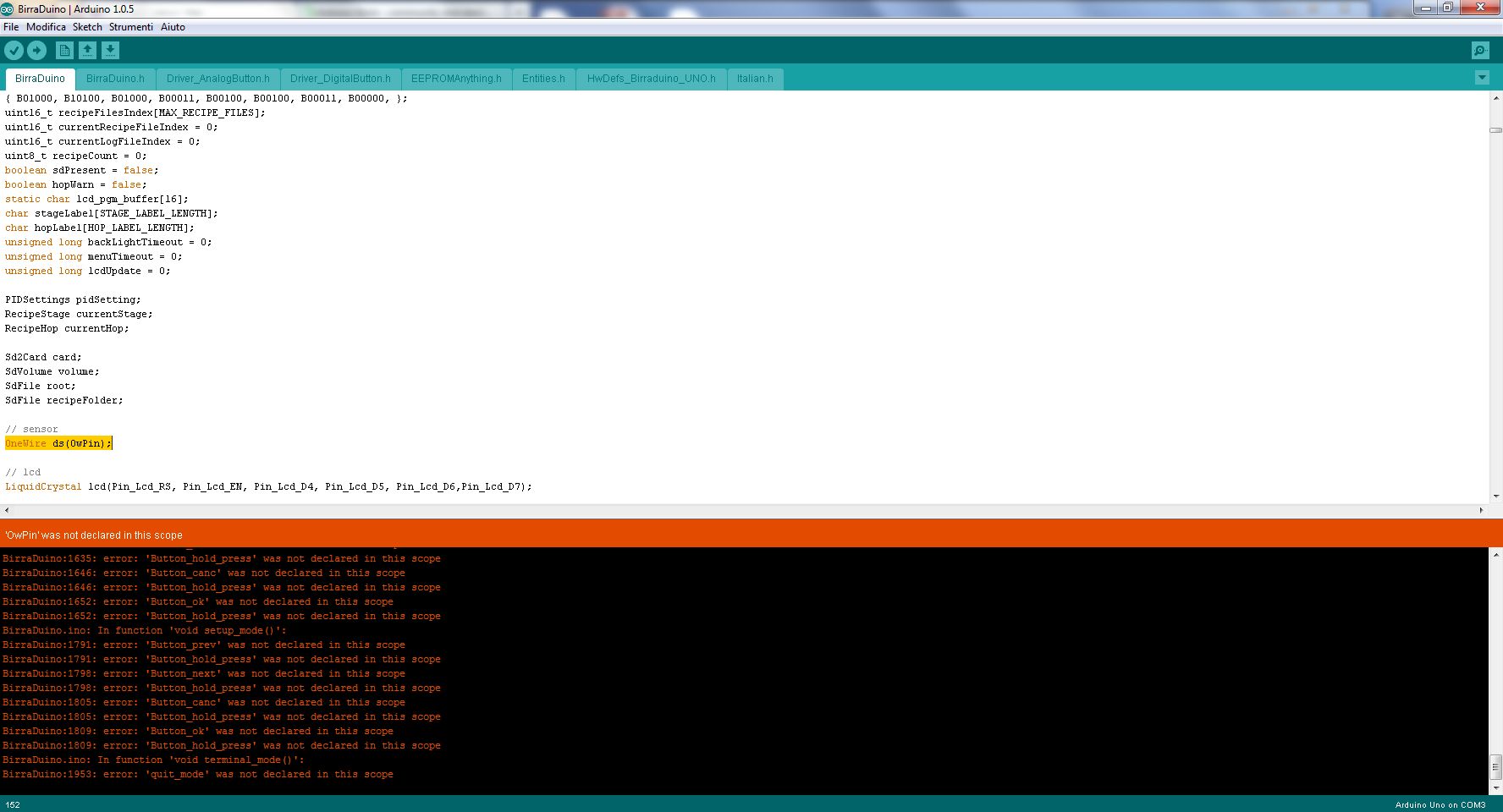
Task: Click the Arduino logo in the title bar
Action: click(x=8, y=8)
